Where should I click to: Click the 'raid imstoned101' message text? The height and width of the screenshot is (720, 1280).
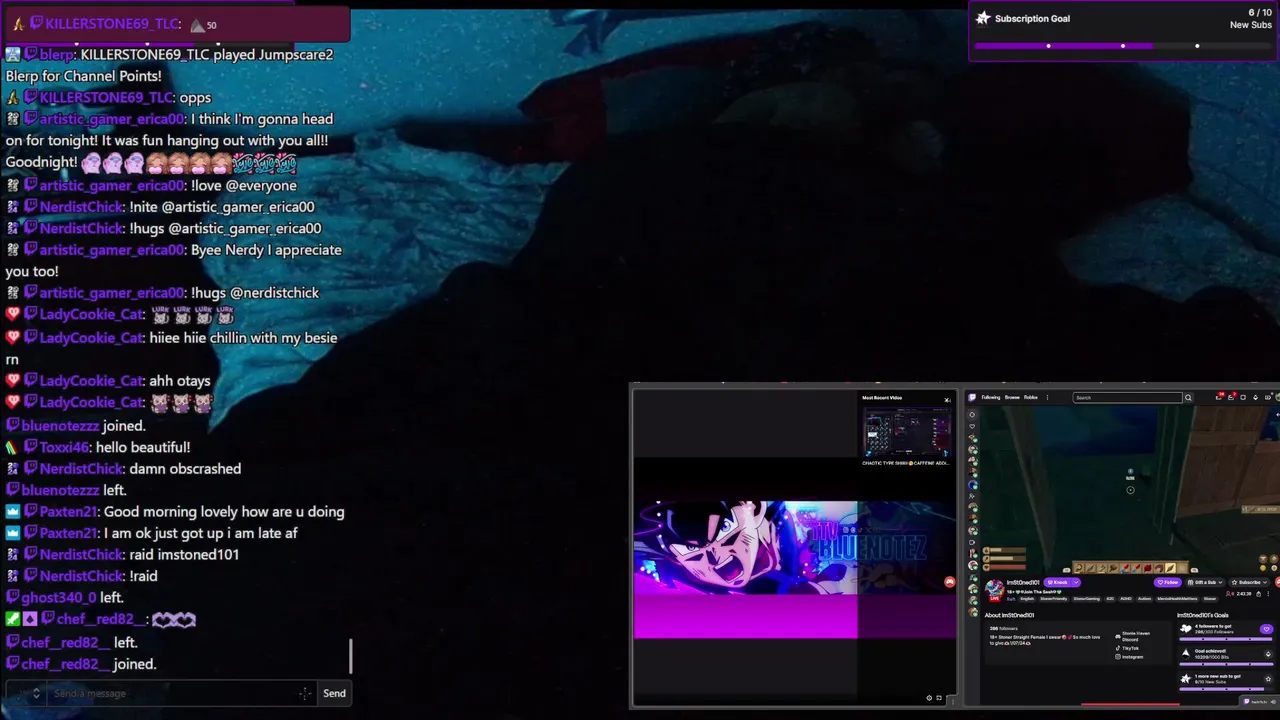click(184, 554)
